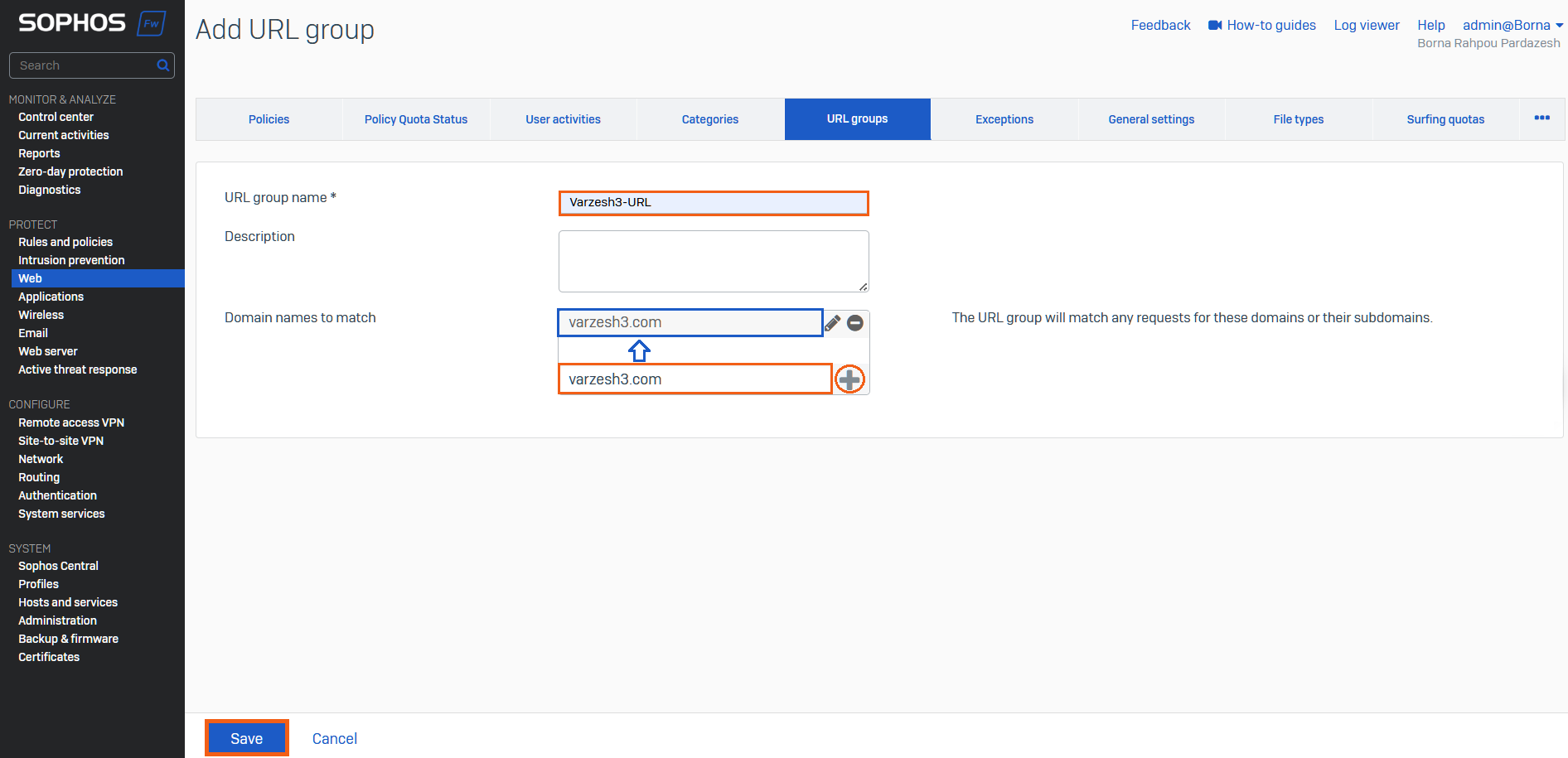This screenshot has height=758, width=1568.
Task: Expand the admin@Borna account dropdown arrow
Action: point(1559,26)
